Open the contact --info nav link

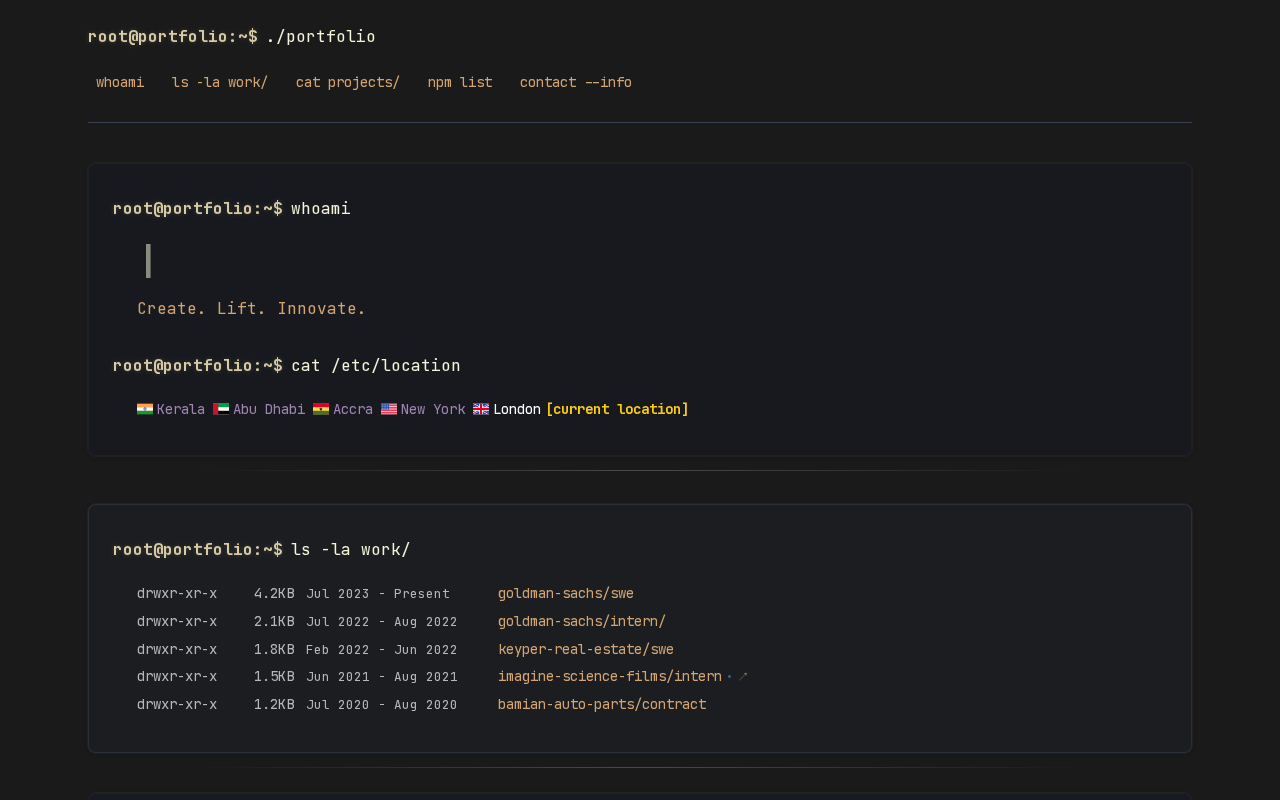pos(575,82)
